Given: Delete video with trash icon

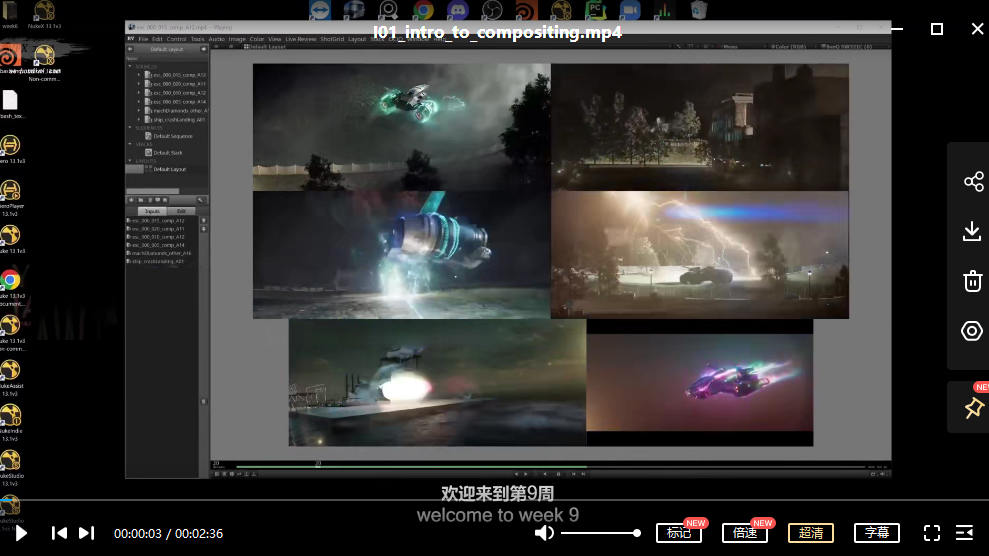Looking at the screenshot, I should (972, 281).
